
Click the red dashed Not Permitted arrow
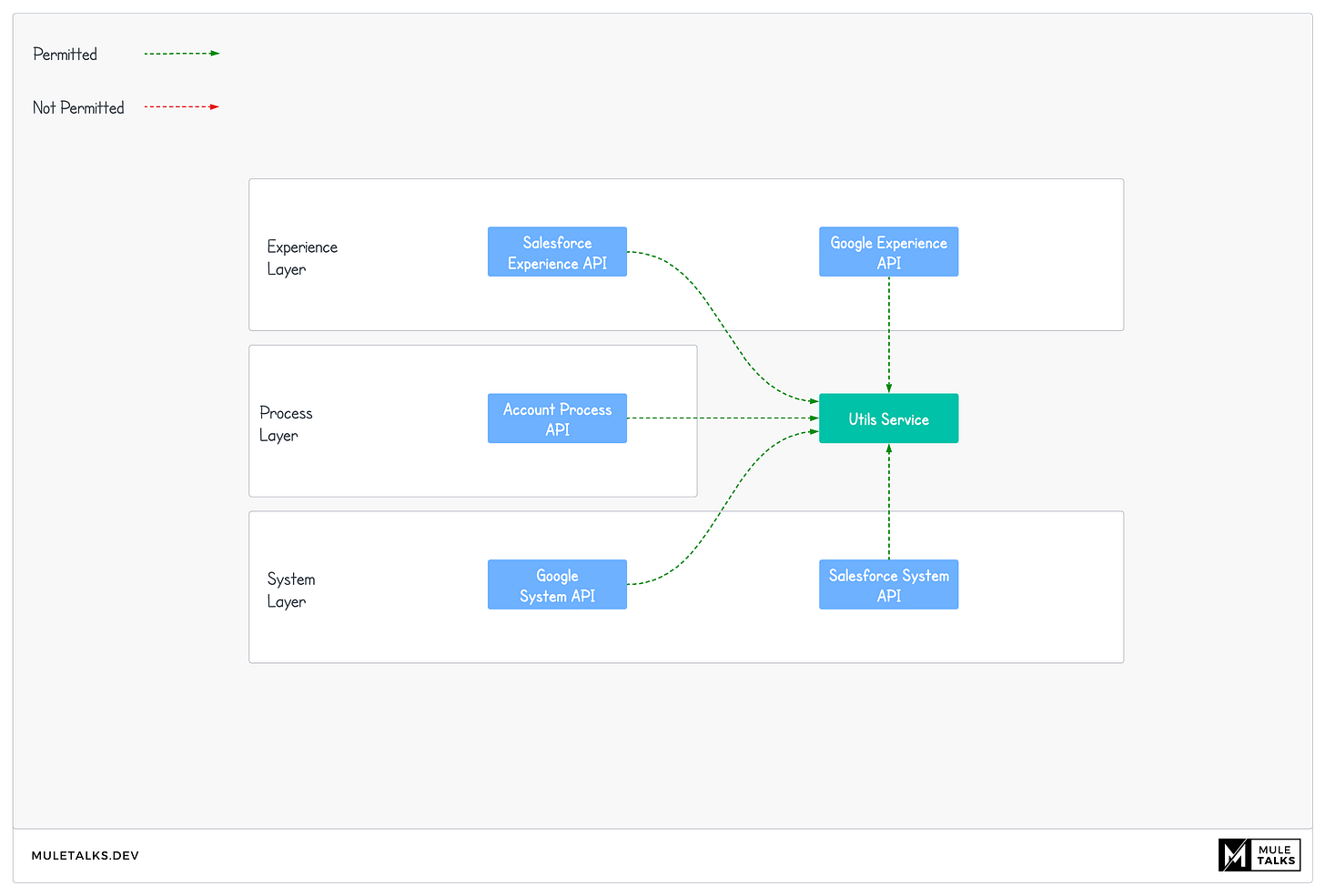pos(182,107)
